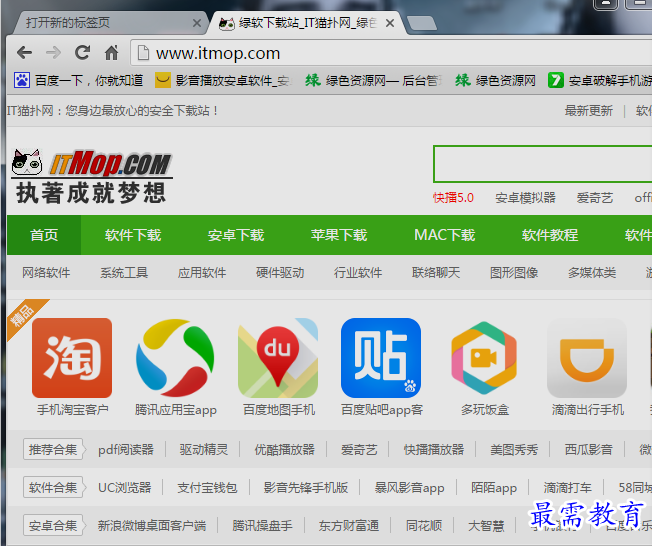The width and height of the screenshot is (652, 546).
Task: Open the 陌陌app link
Action: click(494, 487)
